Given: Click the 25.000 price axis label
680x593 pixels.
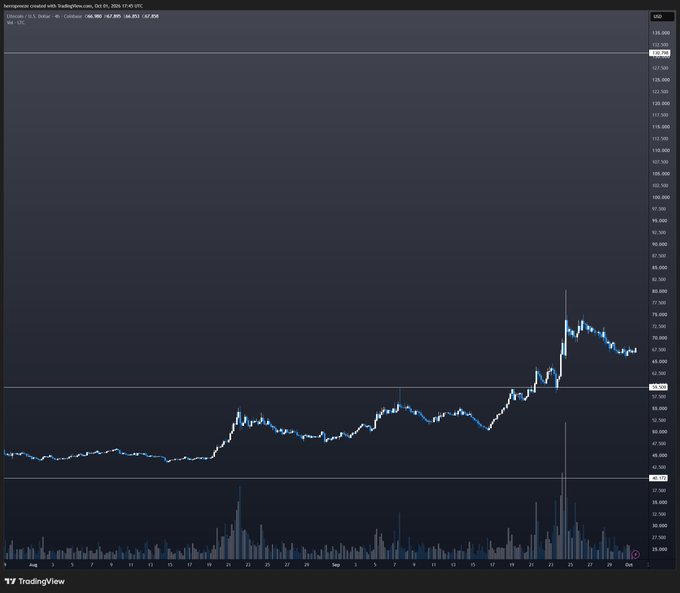Looking at the screenshot, I should coord(660,549).
